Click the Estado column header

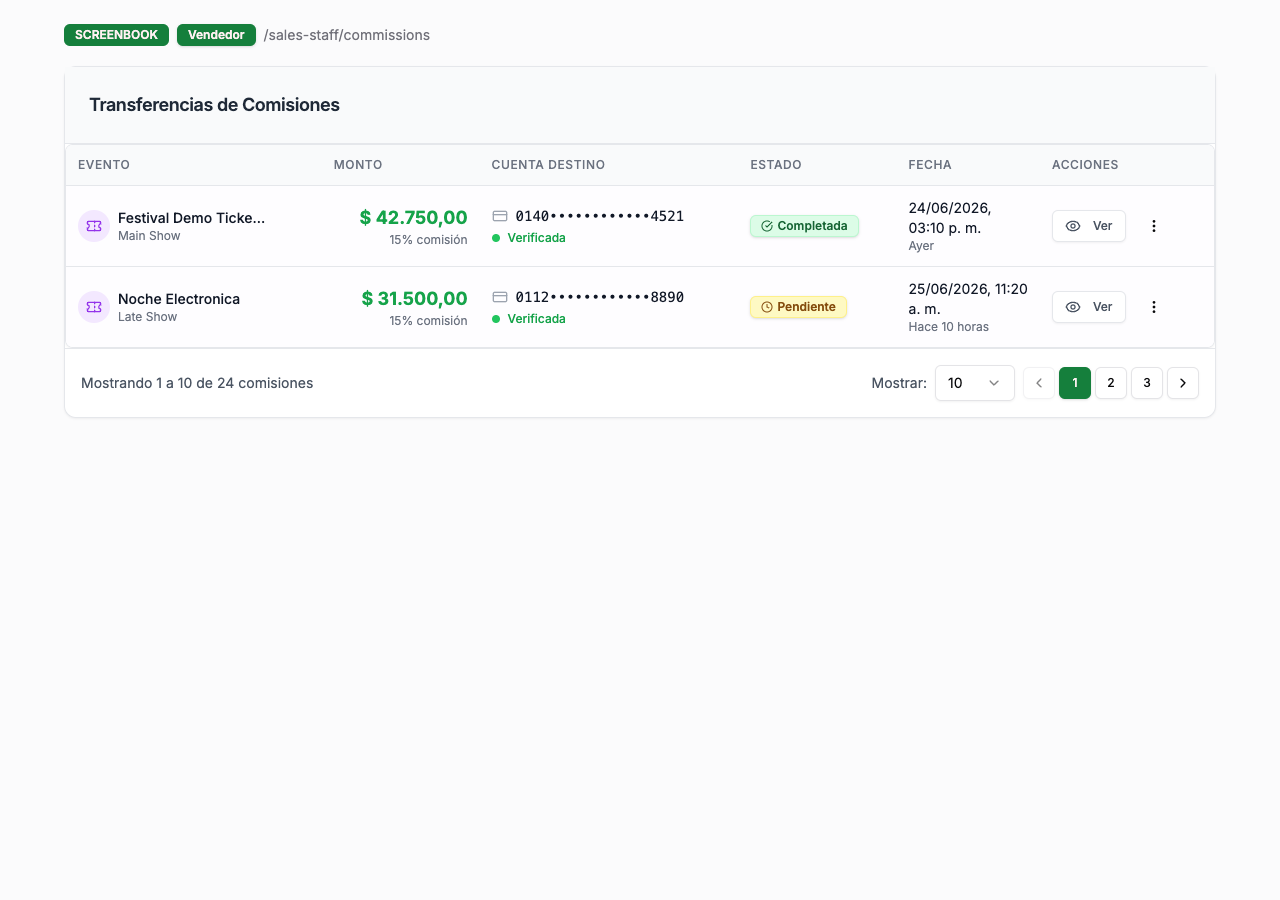(x=776, y=165)
